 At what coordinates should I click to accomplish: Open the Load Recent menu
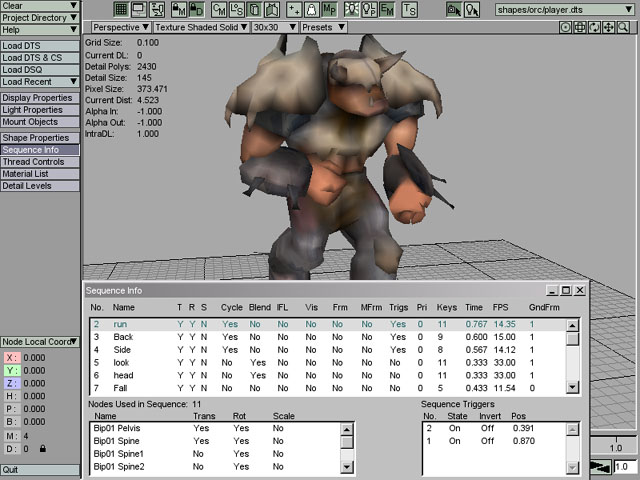[39, 82]
